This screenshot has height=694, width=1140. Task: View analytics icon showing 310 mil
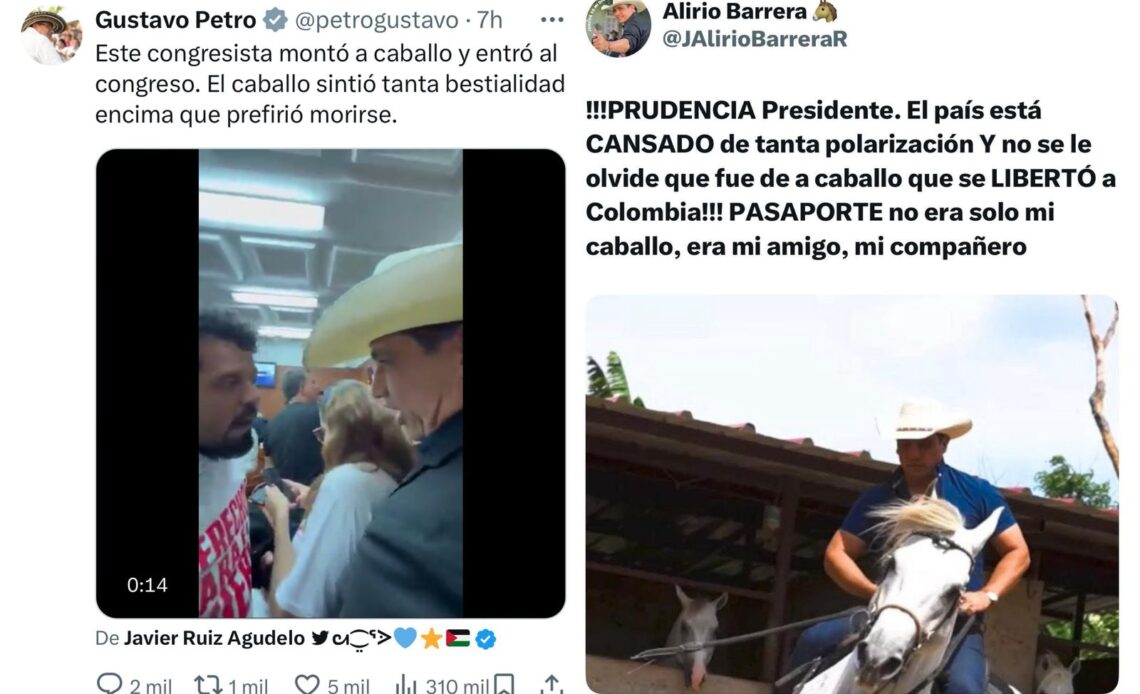(x=406, y=685)
